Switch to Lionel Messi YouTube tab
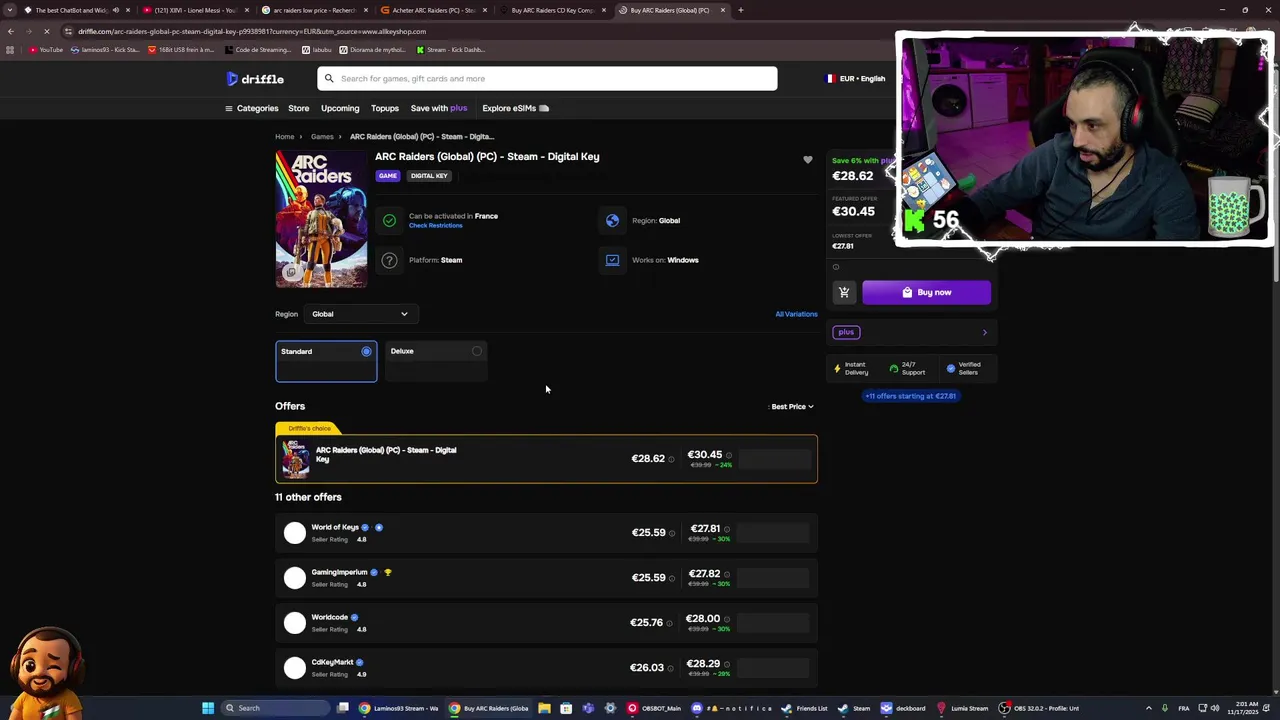Image resolution: width=1280 pixels, height=720 pixels. point(194,10)
